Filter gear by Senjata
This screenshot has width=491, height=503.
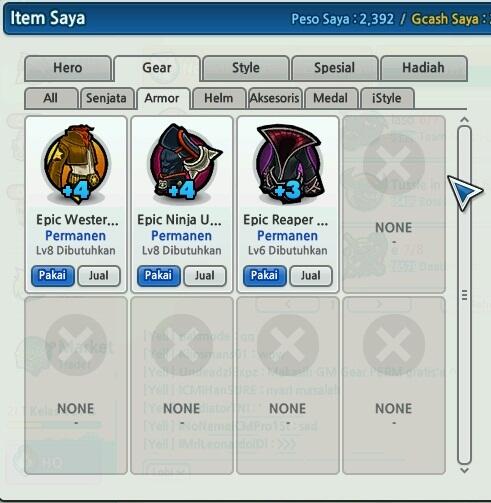coord(107,98)
